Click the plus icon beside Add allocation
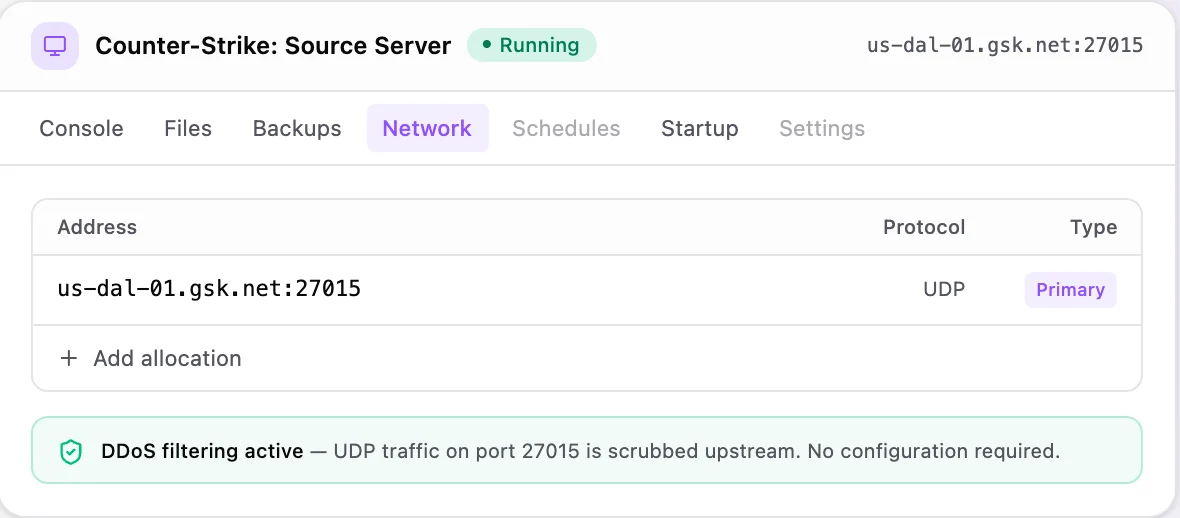 pos(68,358)
